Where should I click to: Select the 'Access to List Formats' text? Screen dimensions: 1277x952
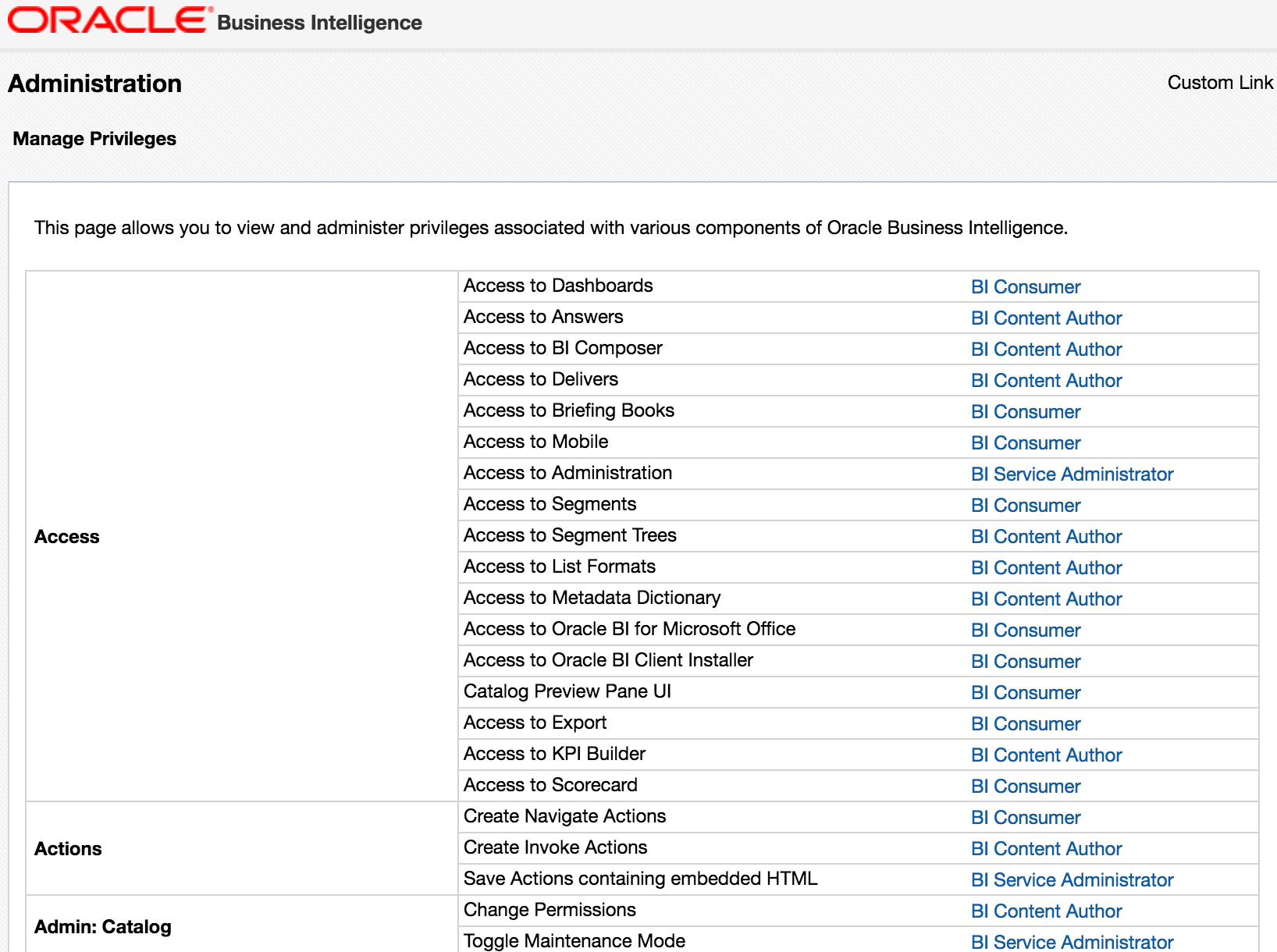pyautogui.click(x=560, y=567)
